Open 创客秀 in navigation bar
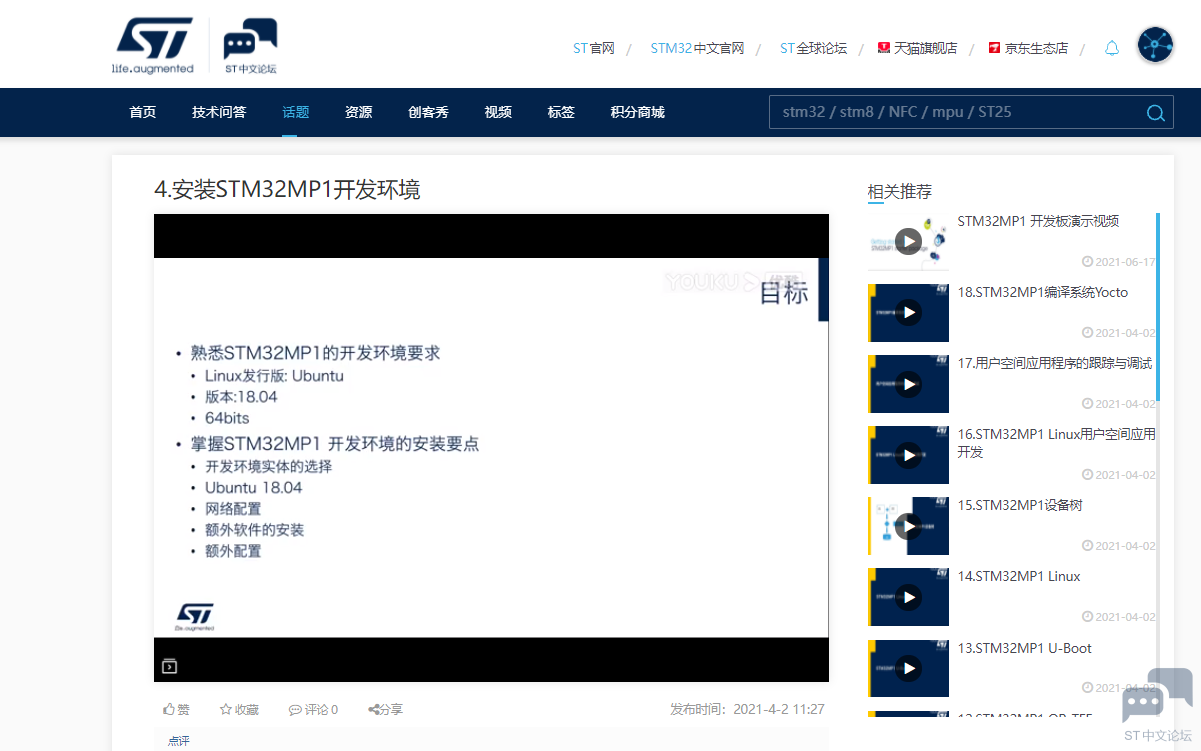 coord(428,112)
